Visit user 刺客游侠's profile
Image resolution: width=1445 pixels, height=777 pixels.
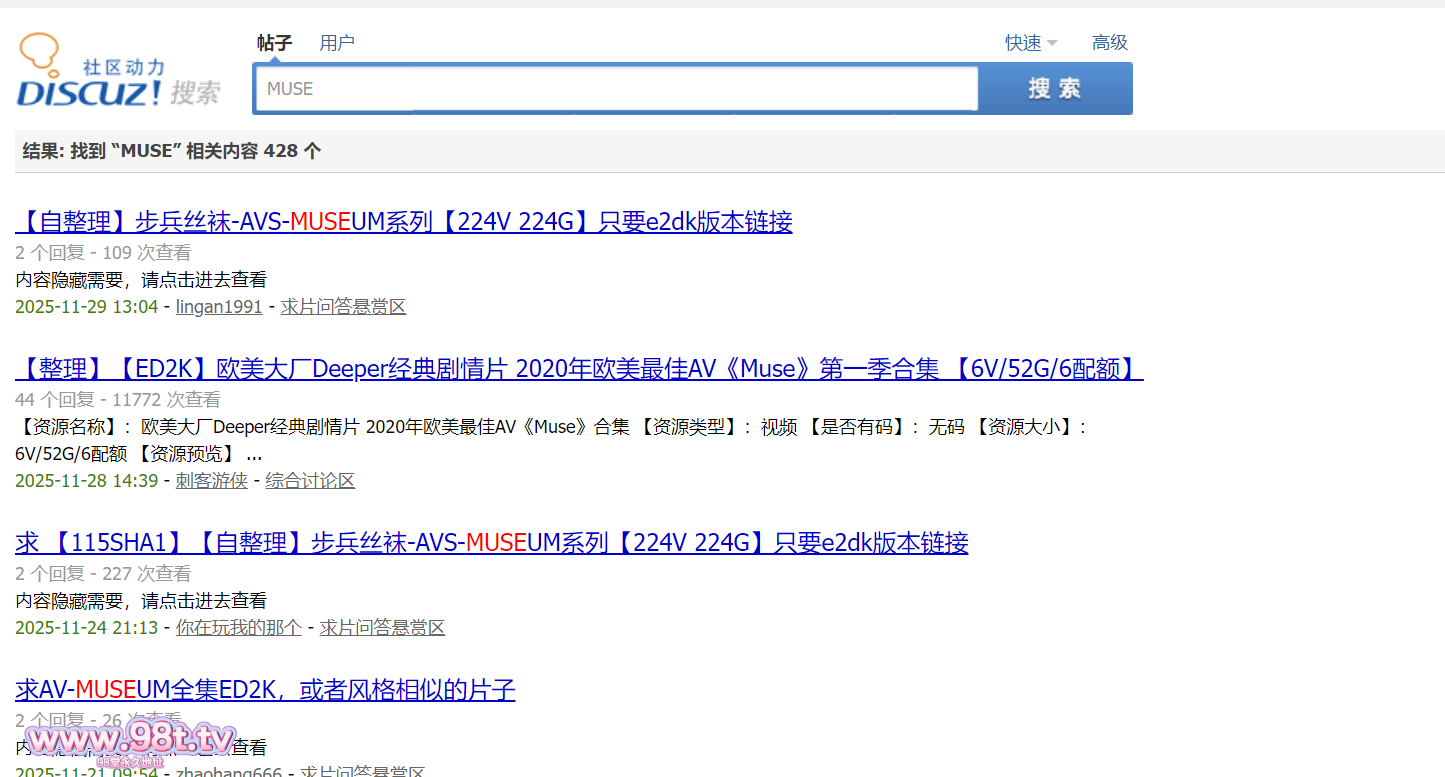click(x=211, y=480)
